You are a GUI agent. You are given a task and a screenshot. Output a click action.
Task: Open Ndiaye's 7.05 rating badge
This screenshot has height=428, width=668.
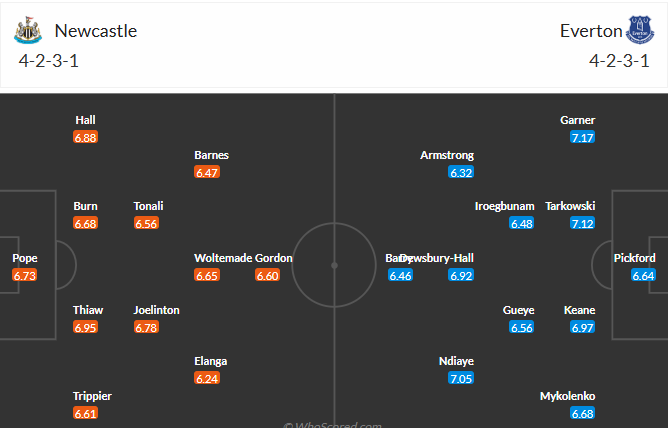click(461, 379)
